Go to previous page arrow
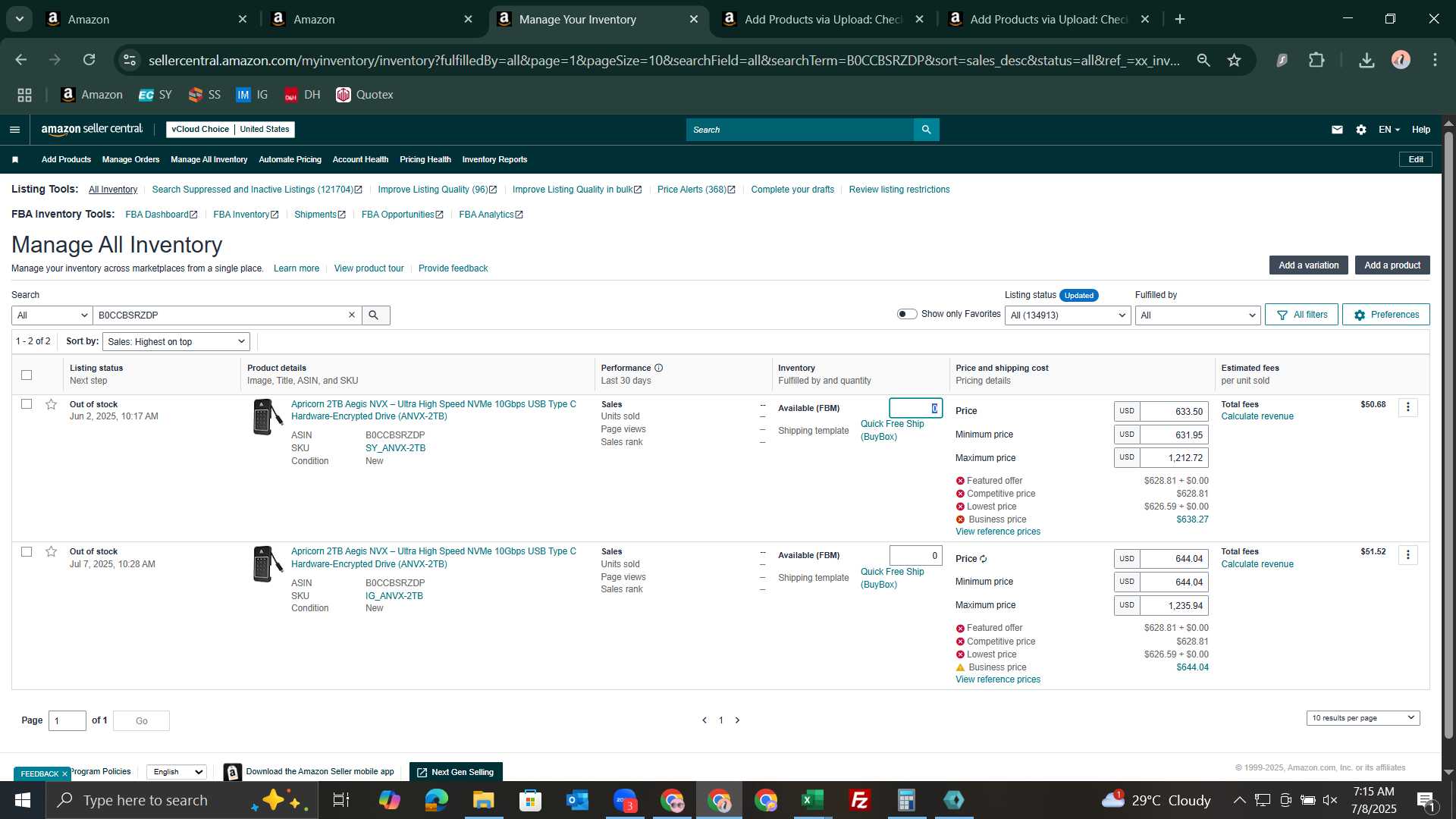Image resolution: width=1456 pixels, height=819 pixels. 704,720
